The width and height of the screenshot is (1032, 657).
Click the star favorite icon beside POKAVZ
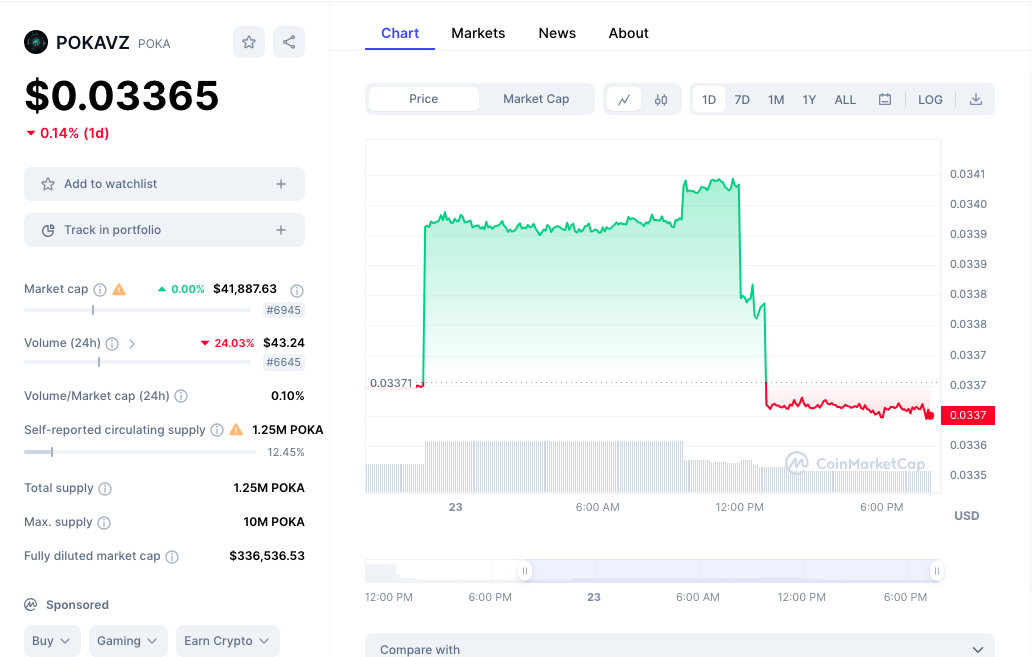pyautogui.click(x=249, y=42)
